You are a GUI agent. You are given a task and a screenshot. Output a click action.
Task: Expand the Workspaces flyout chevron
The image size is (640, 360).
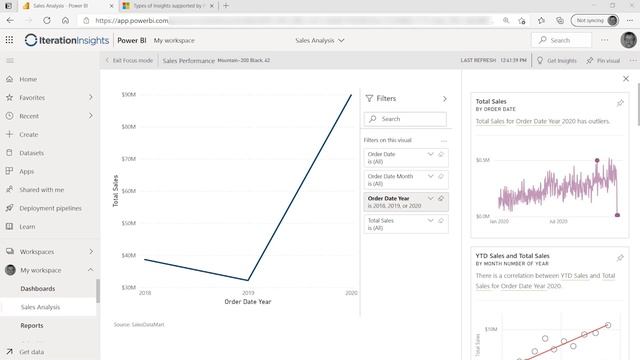91,251
